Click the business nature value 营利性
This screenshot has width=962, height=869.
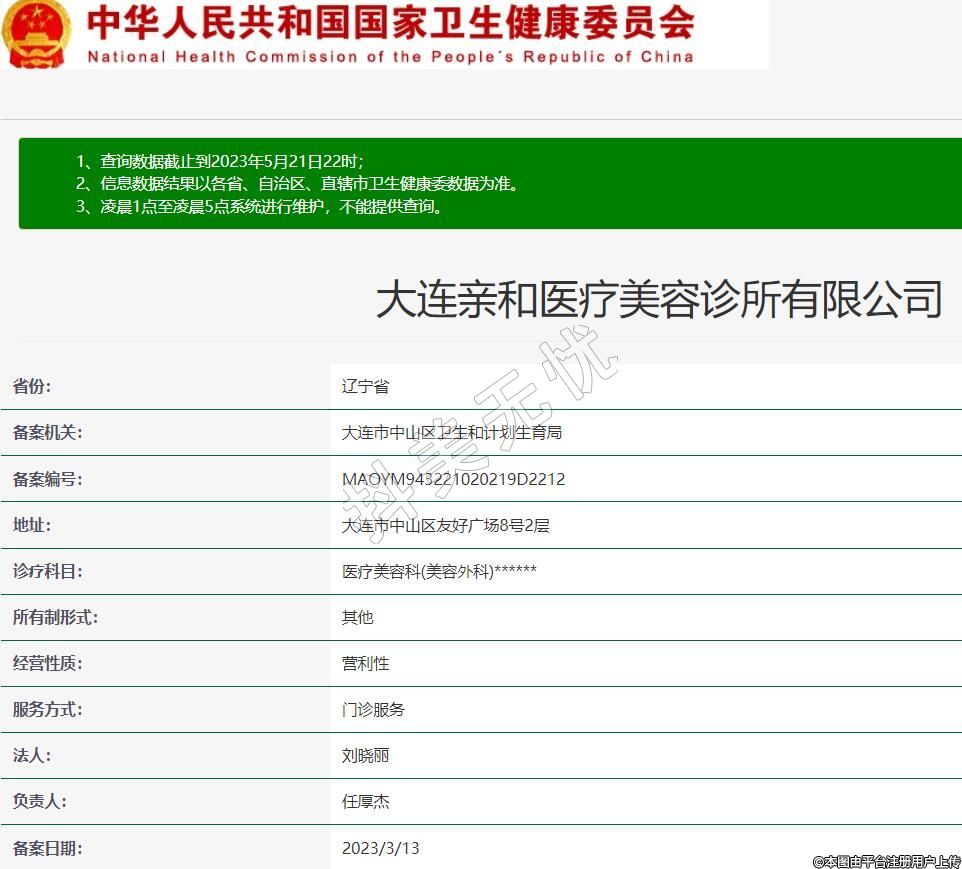[365, 663]
